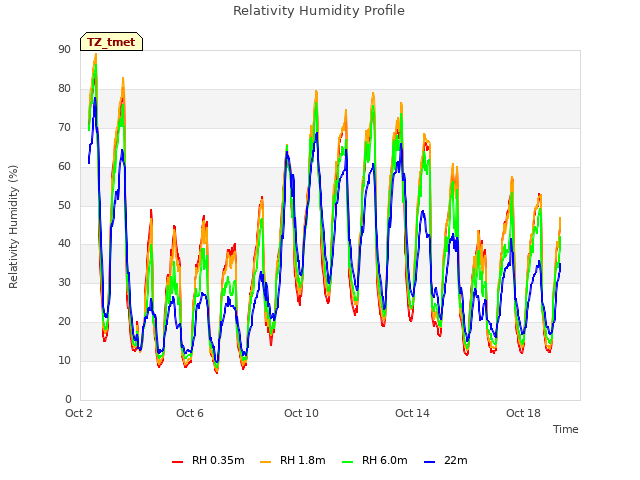This screenshot has width=640, height=480.
Task: Click the 0 y-axis tick label
Action: click(68, 399)
